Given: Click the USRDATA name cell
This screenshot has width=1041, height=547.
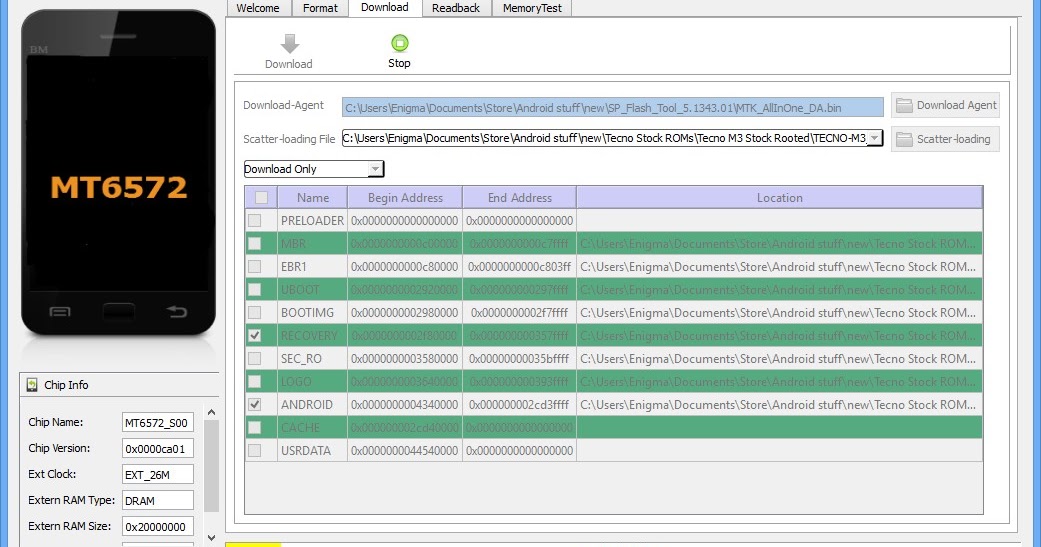Looking at the screenshot, I should [x=312, y=450].
